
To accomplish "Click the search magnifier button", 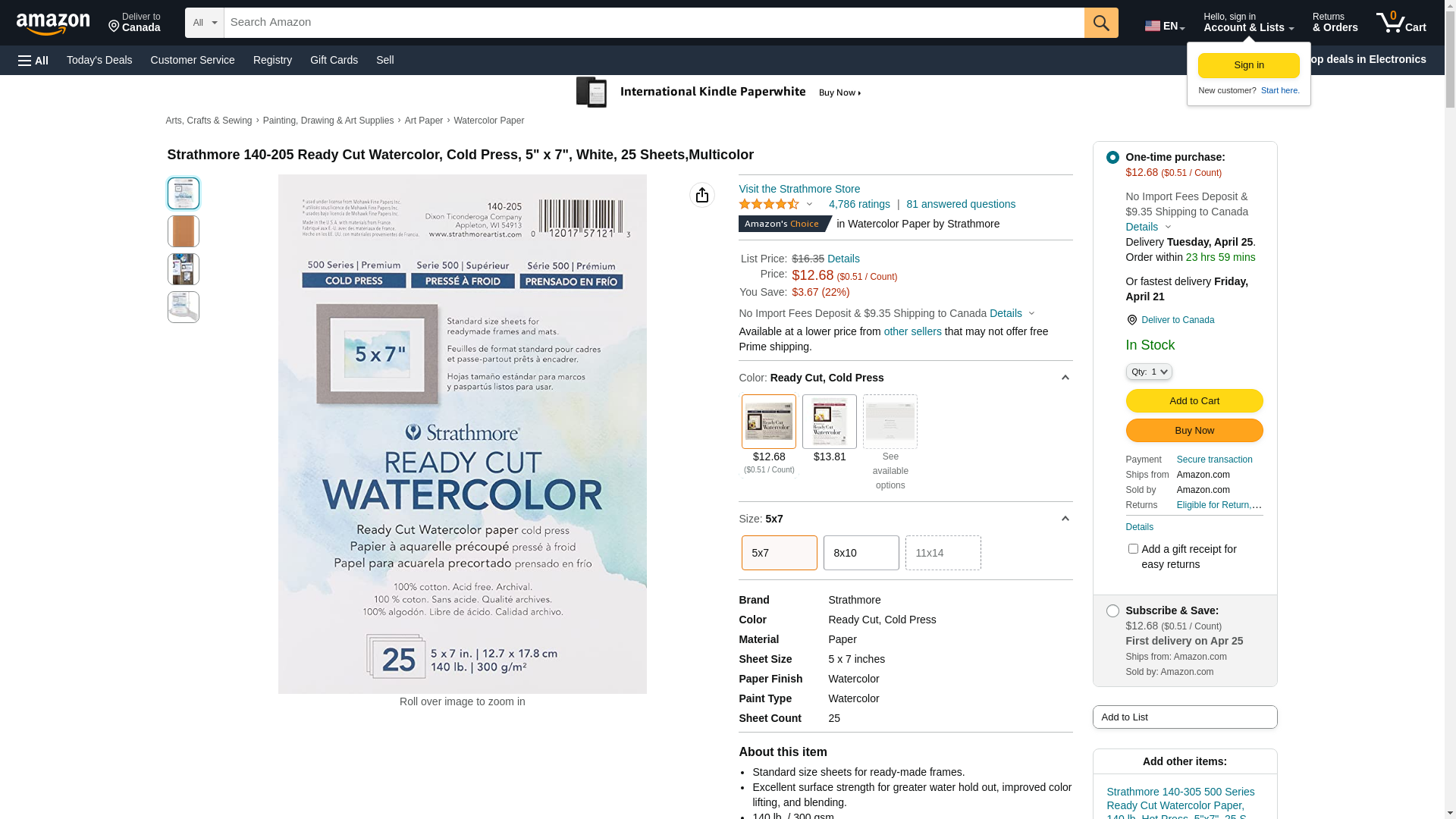I will pos(1101,23).
